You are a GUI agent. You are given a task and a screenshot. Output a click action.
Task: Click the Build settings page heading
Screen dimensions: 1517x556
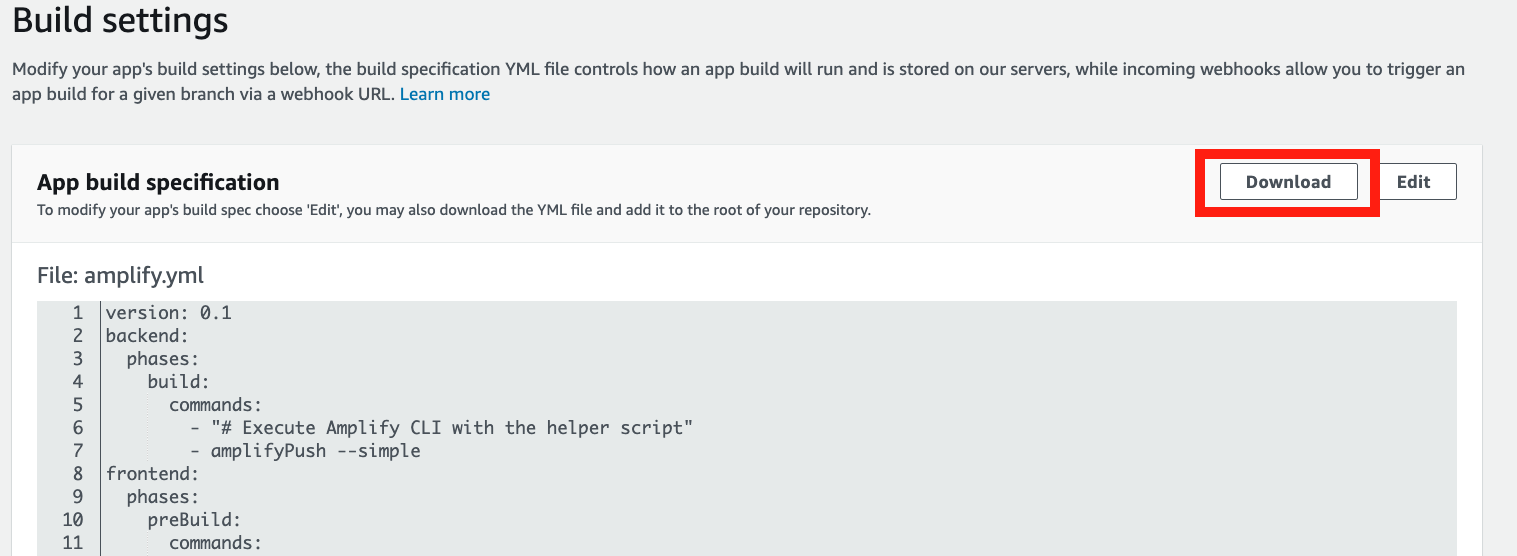[x=120, y=20]
